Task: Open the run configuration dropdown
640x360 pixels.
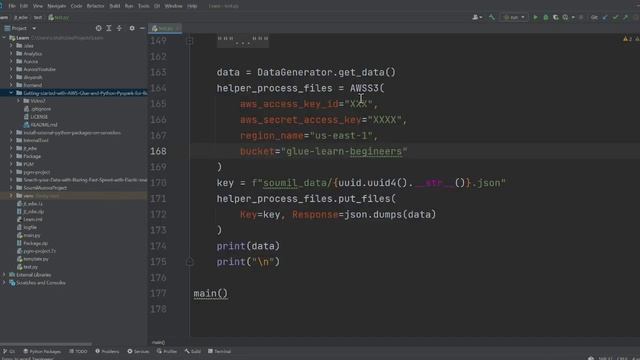Action: coord(514,18)
